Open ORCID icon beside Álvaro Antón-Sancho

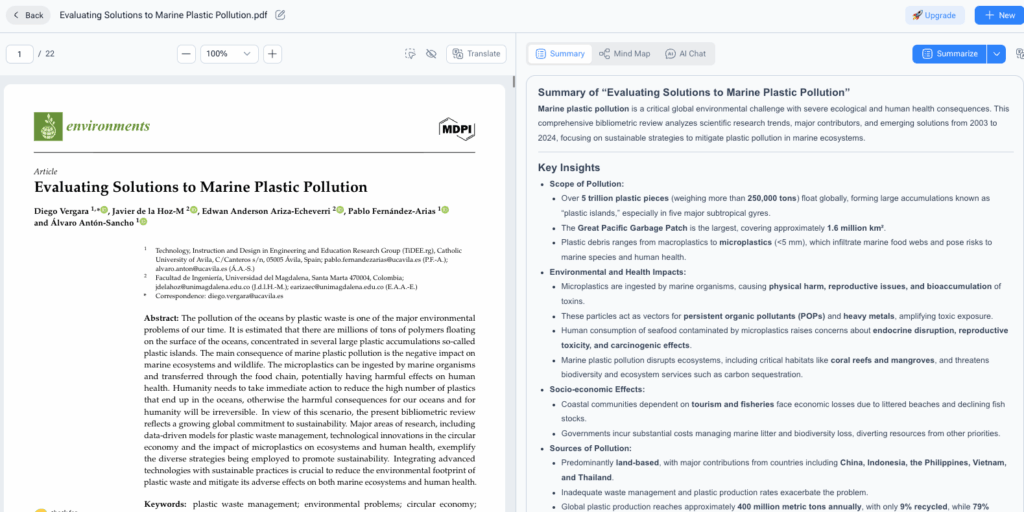tap(144, 222)
